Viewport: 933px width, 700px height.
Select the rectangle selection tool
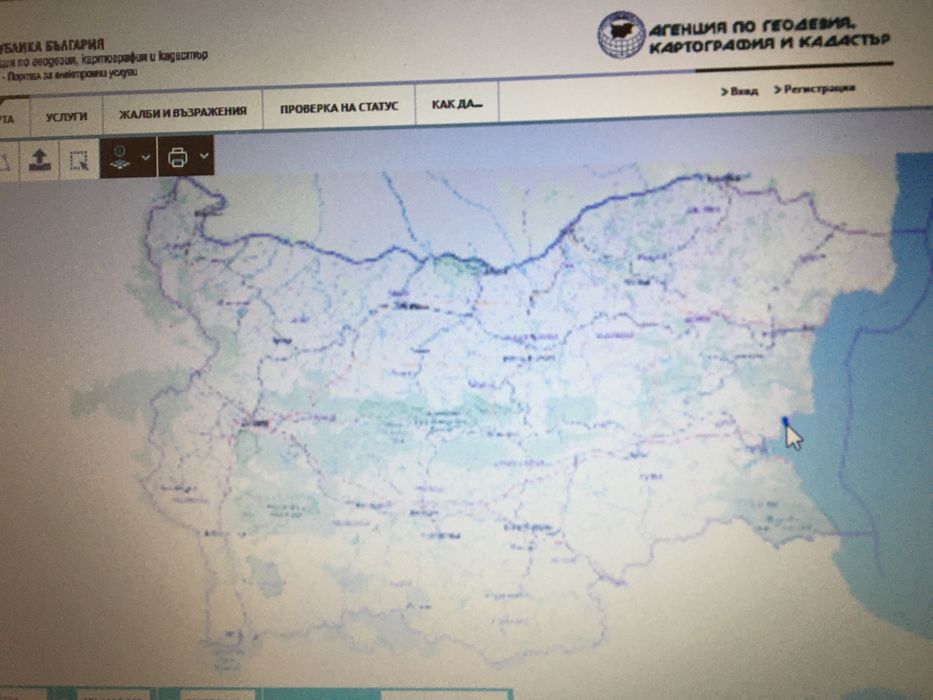pos(79,160)
